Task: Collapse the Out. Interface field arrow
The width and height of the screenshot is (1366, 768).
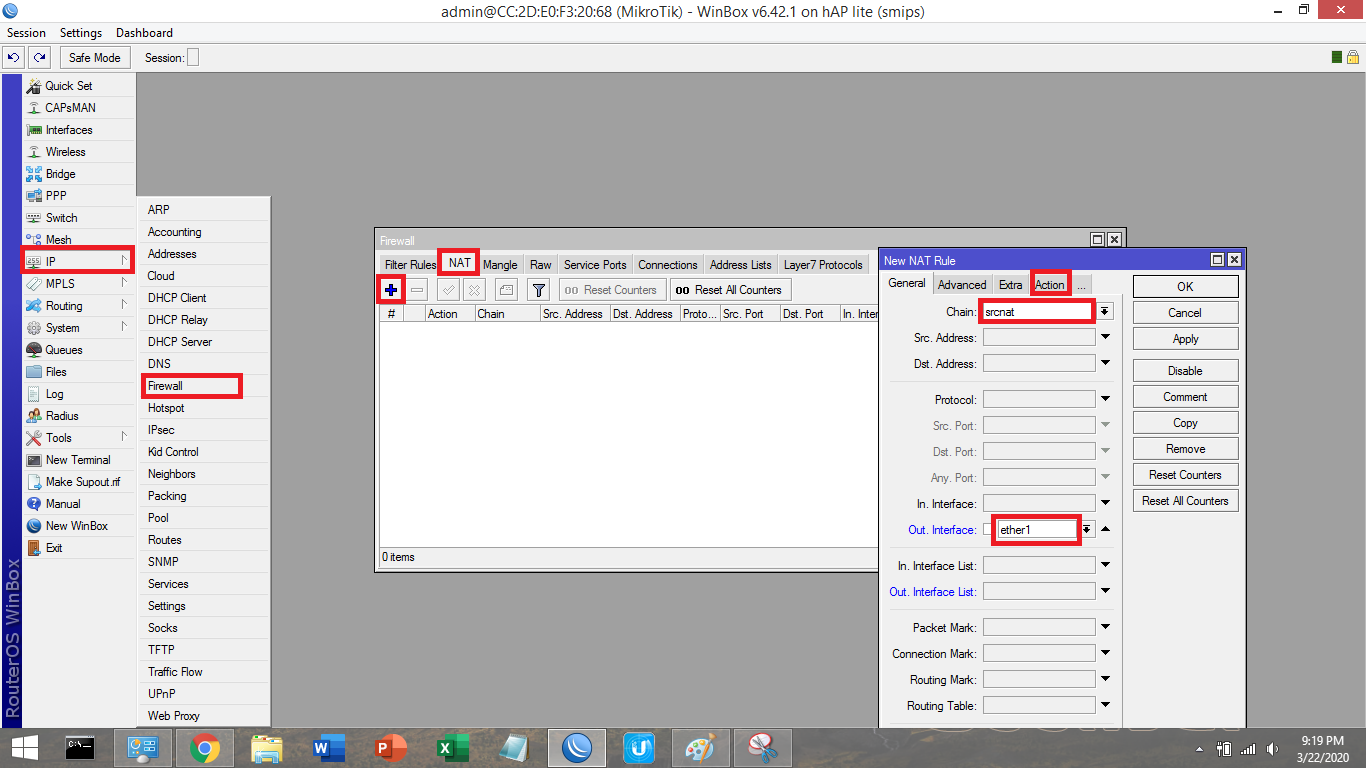Action: (x=1106, y=529)
